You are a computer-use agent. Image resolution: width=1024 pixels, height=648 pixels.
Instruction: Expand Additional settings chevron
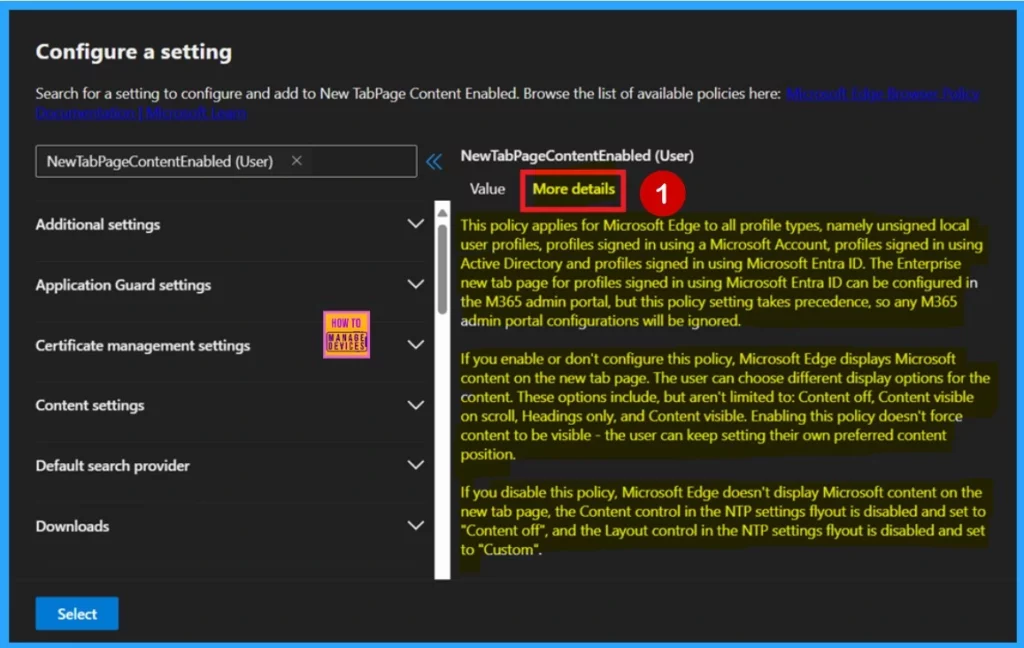[415, 224]
